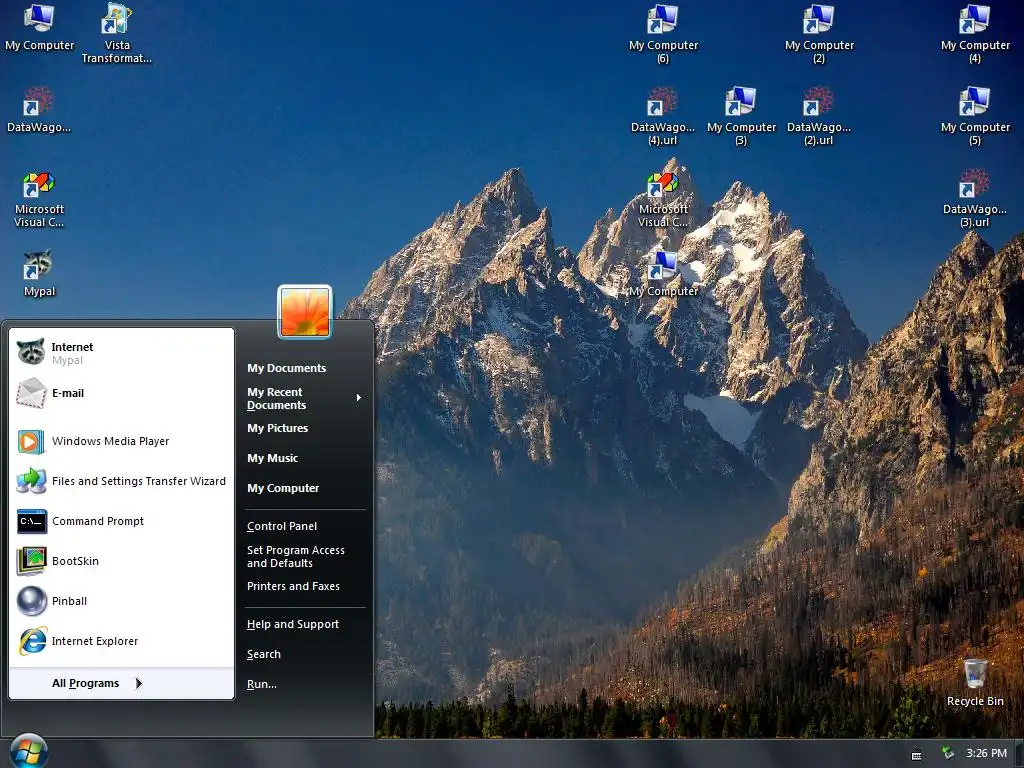Click the 3:26 PM taskbar clock

[986, 753]
